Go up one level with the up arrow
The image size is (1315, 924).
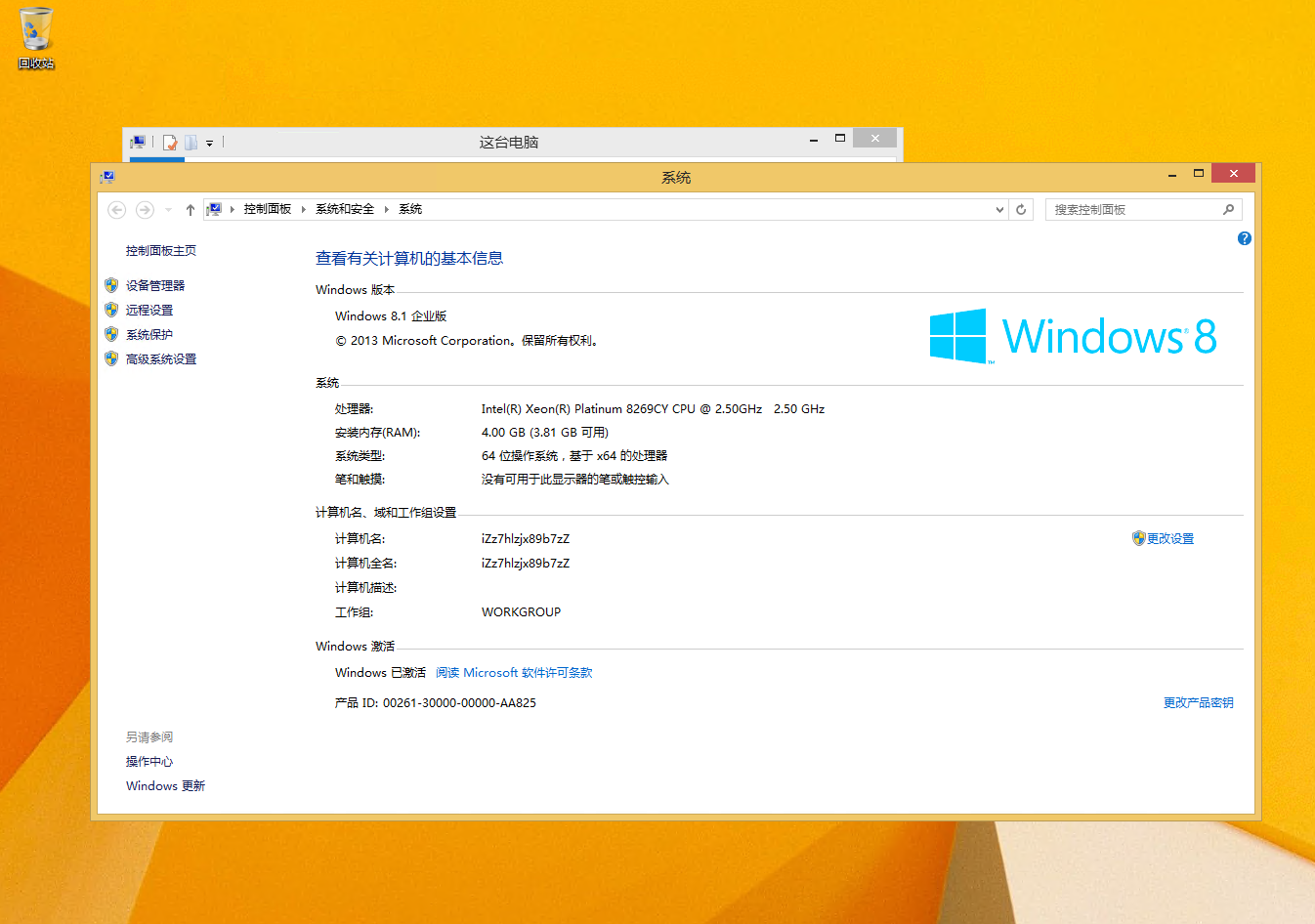tap(191, 210)
